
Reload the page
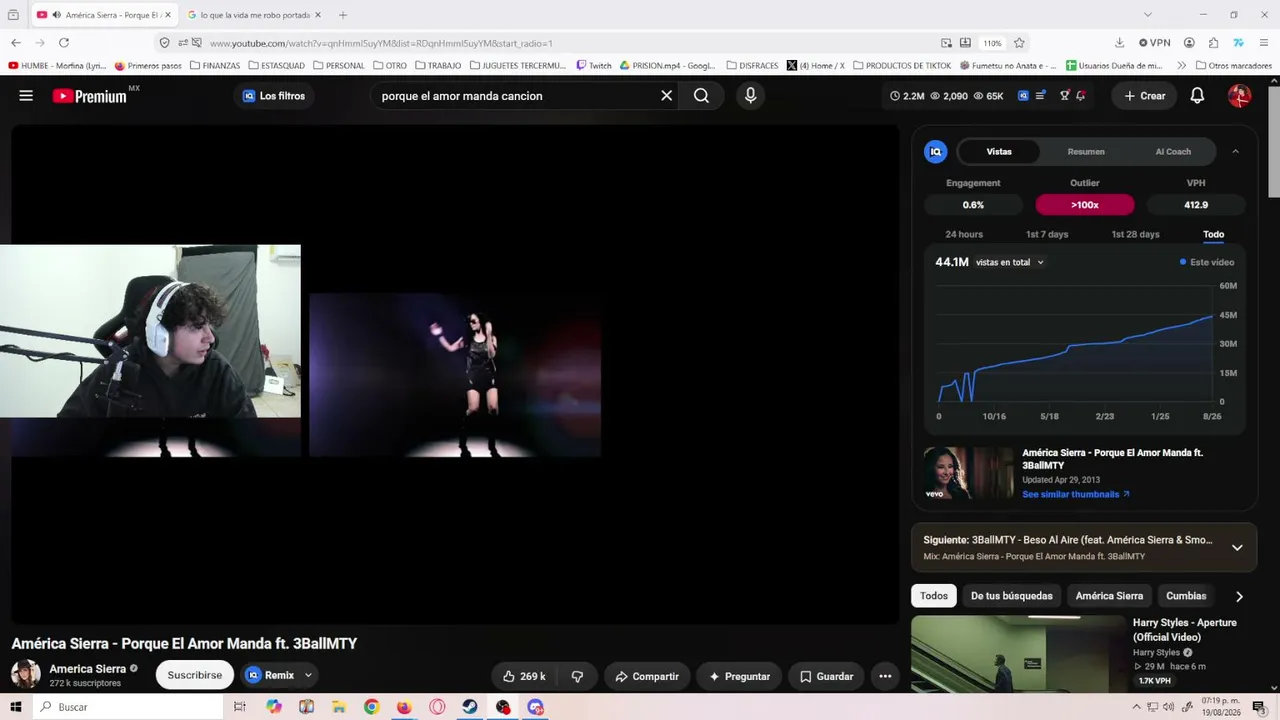pos(64,43)
